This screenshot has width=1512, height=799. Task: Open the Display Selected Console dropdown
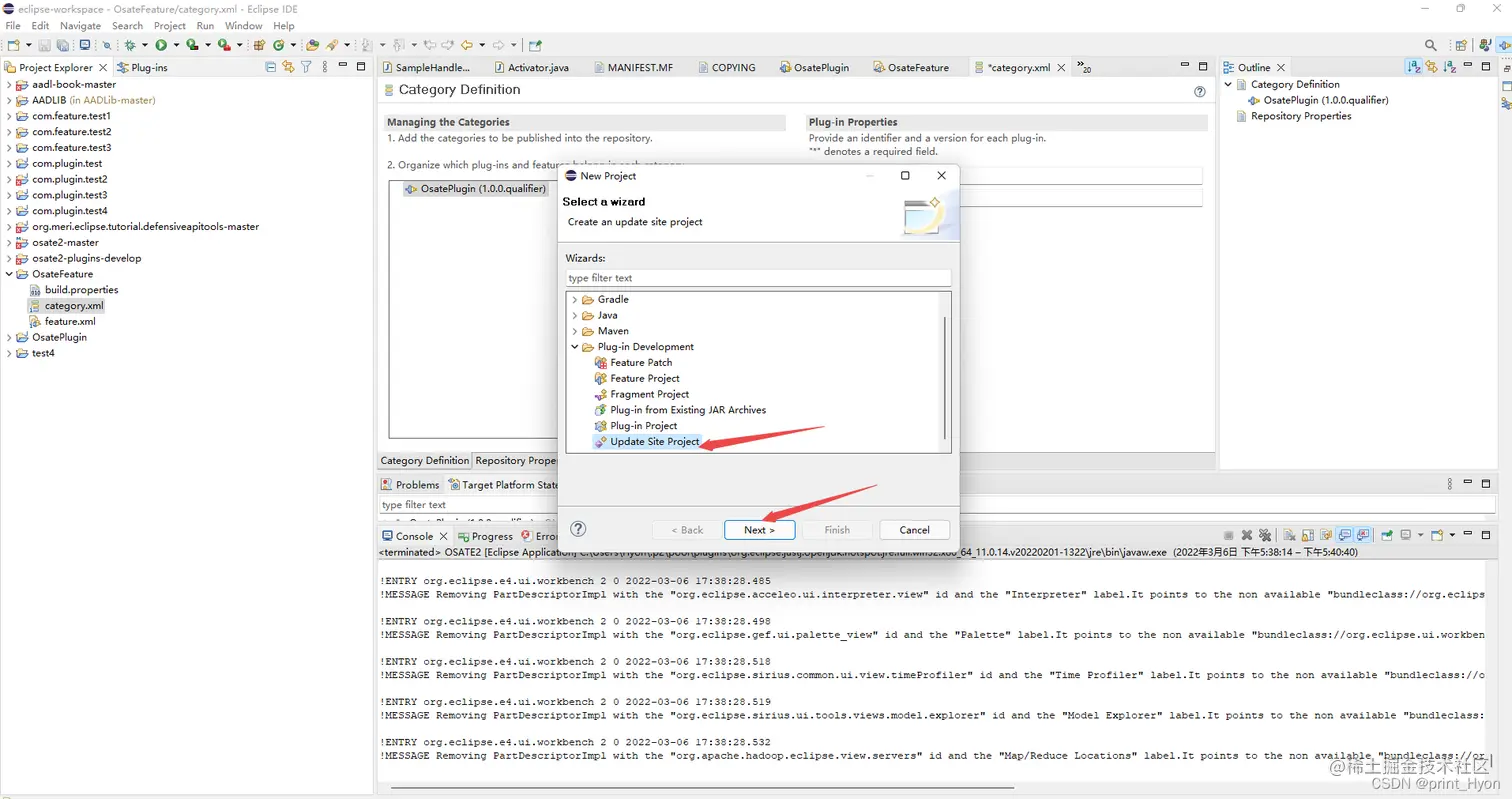(1421, 535)
